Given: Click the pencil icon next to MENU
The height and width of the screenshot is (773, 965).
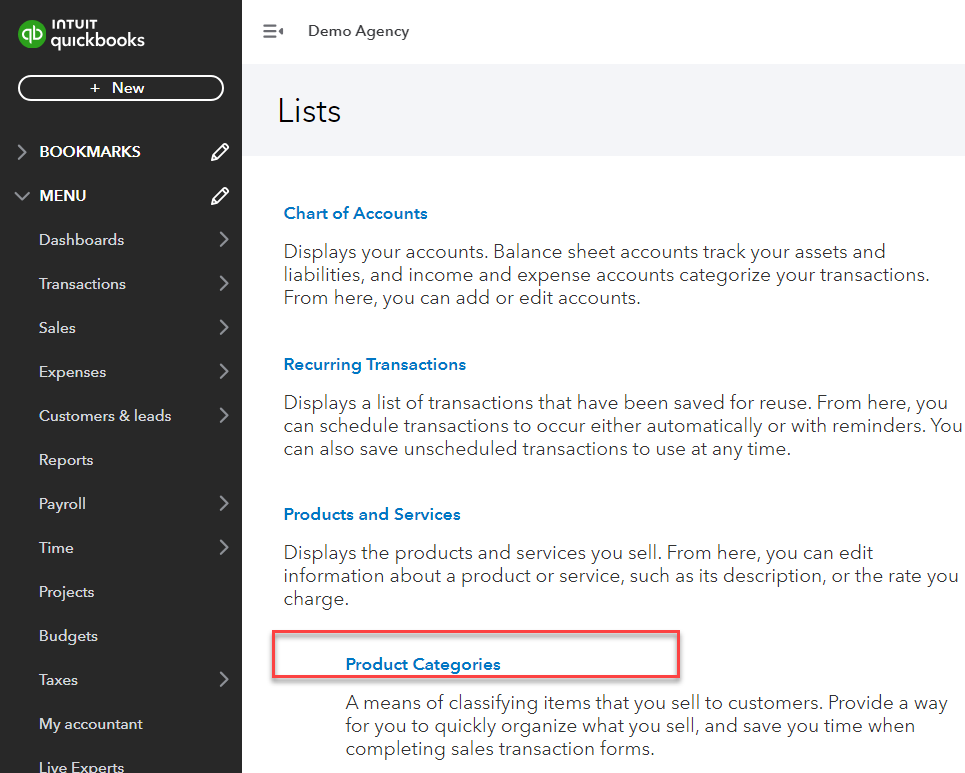Looking at the screenshot, I should coord(219,196).
